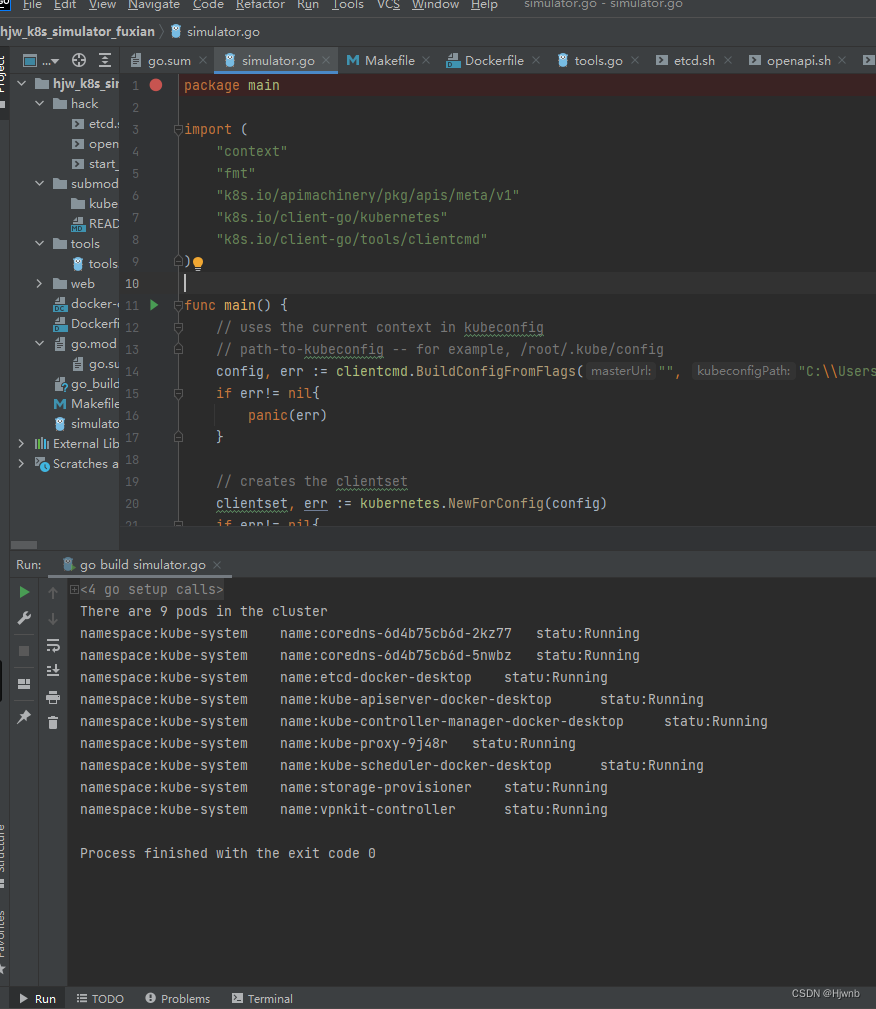
Task: Open the Tools menu
Action: point(348,5)
